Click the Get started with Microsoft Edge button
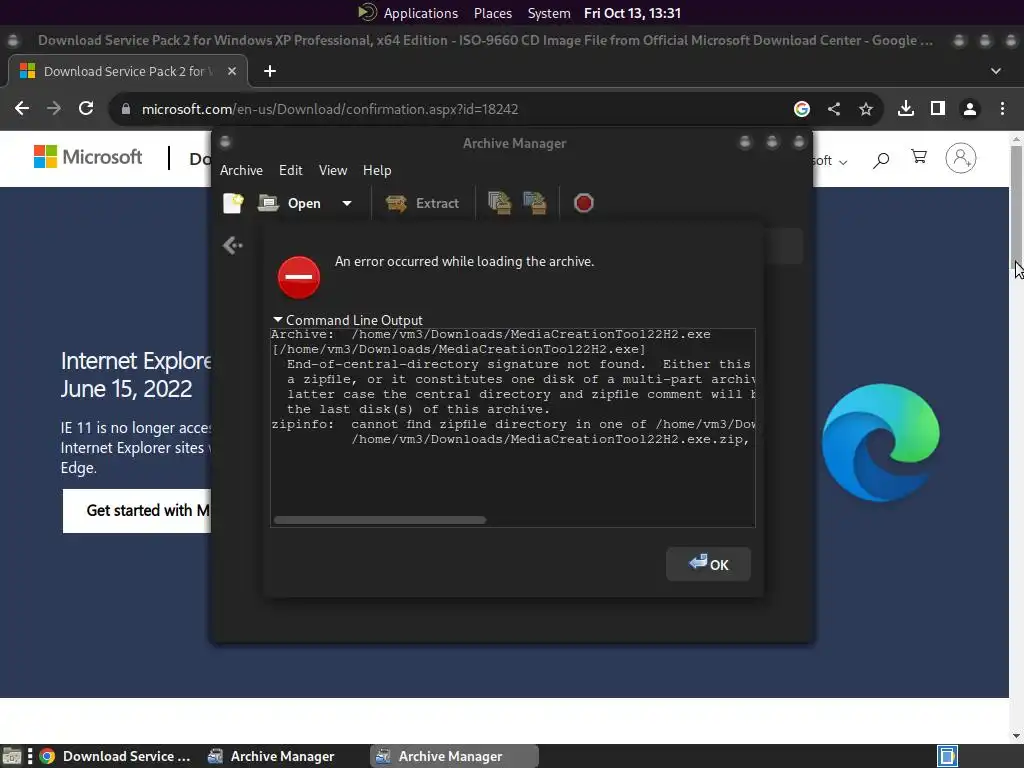Screen dimensions: 1024x768 pos(137,511)
